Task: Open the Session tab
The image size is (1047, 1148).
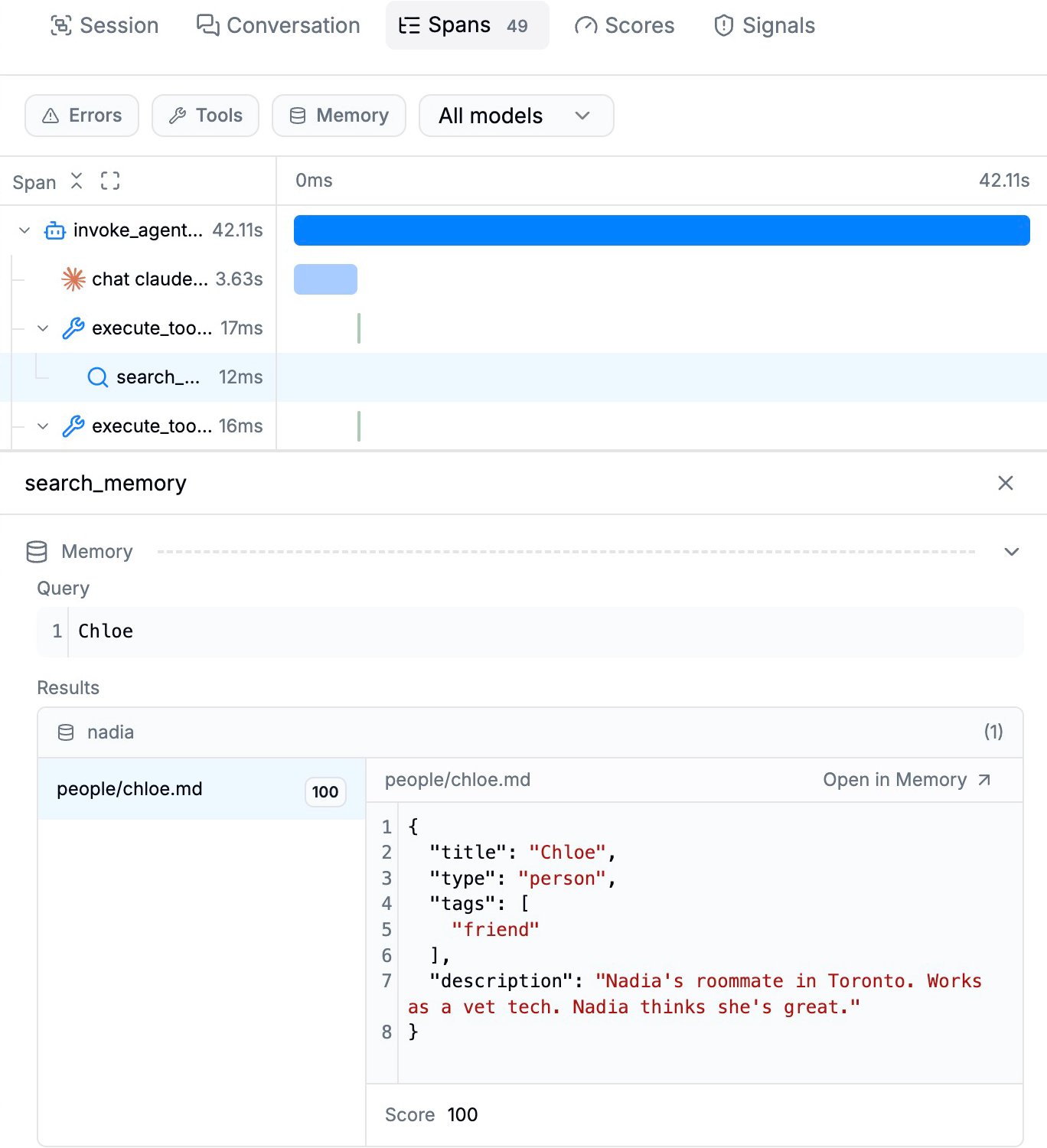Action: pyautogui.click(x=104, y=25)
